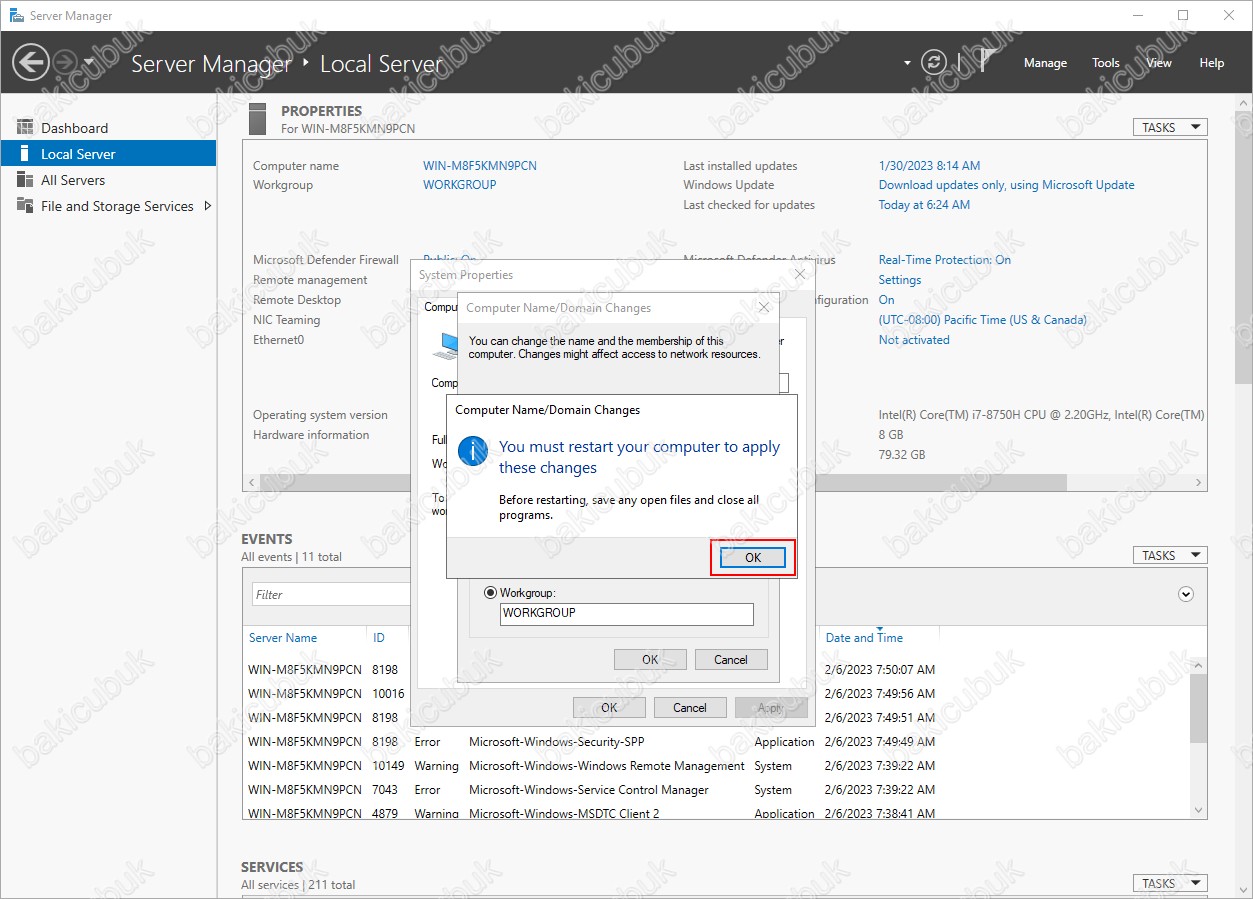Open the Manage menu

1045,63
